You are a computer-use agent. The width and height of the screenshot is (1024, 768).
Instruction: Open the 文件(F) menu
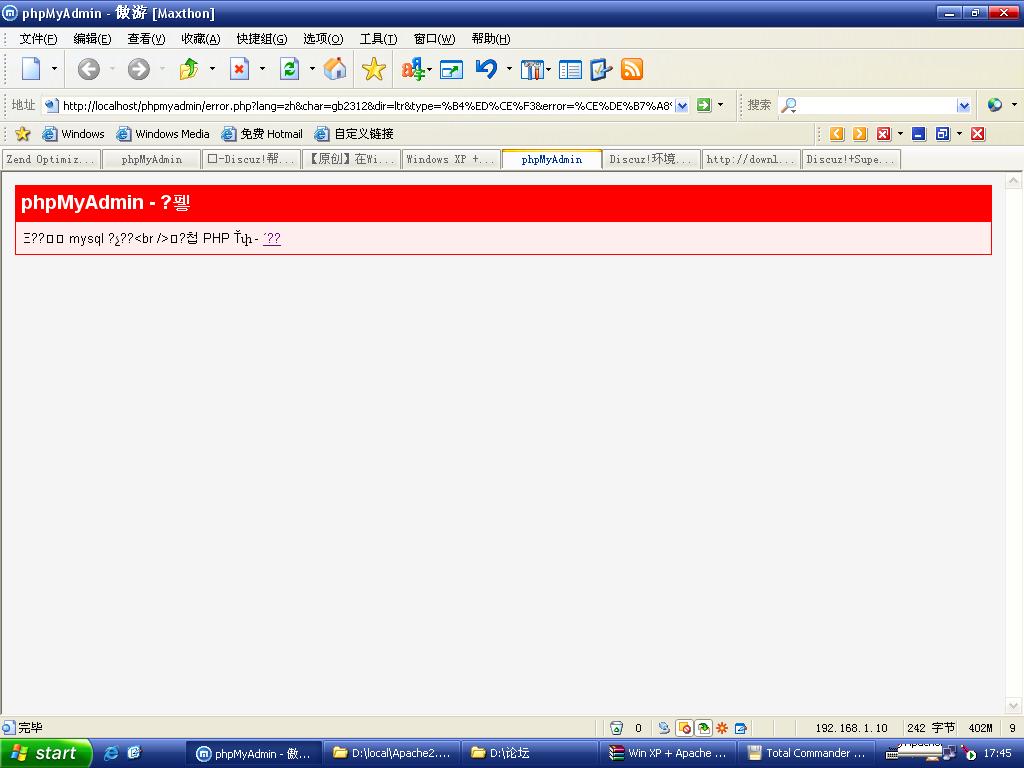(38, 39)
